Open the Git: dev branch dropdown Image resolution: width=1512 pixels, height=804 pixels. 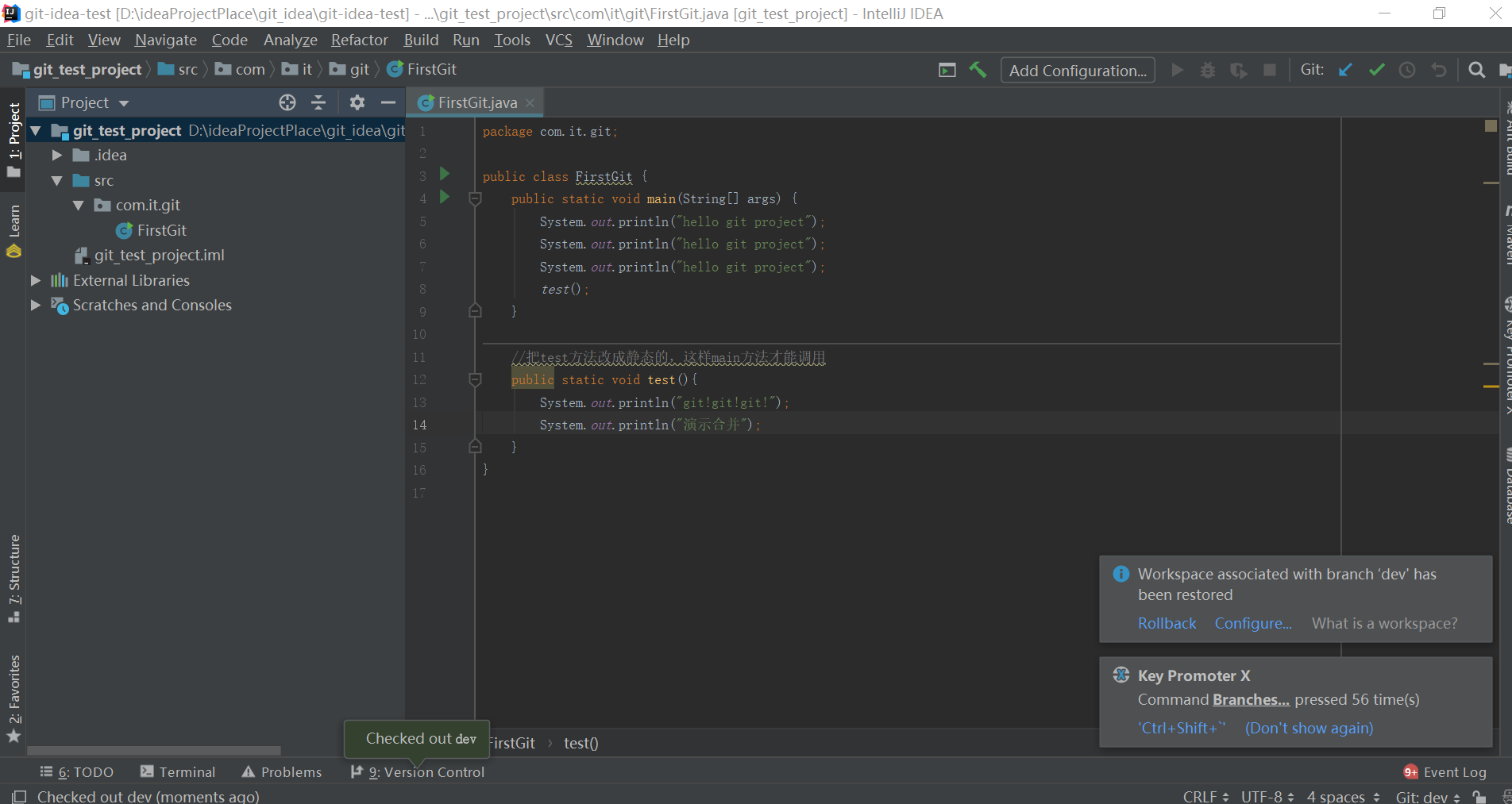point(1428,796)
